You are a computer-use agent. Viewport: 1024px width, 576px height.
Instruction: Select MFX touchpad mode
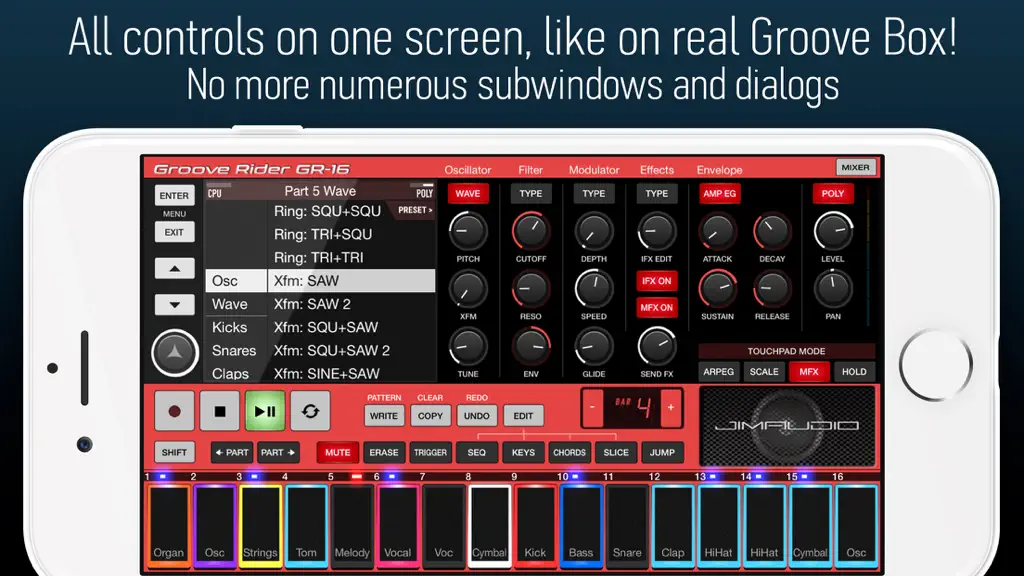click(x=808, y=372)
